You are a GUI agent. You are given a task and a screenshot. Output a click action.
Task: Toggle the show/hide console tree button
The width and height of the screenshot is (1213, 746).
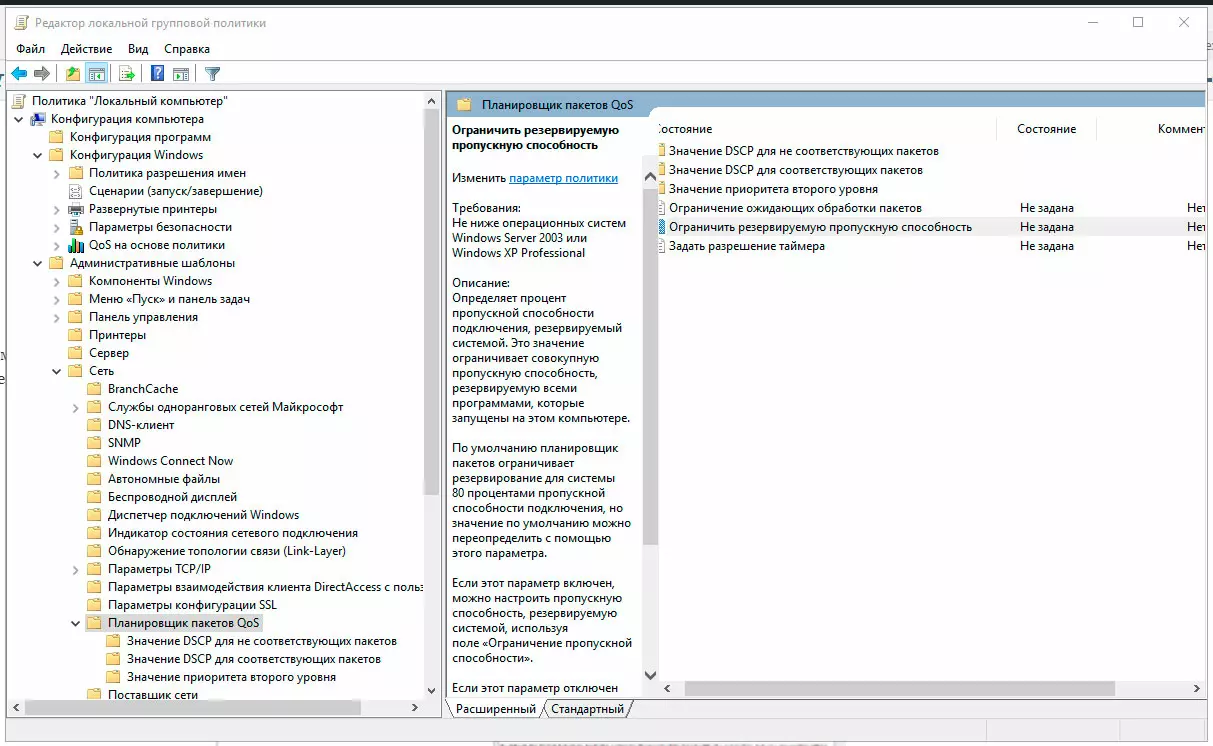(97, 73)
